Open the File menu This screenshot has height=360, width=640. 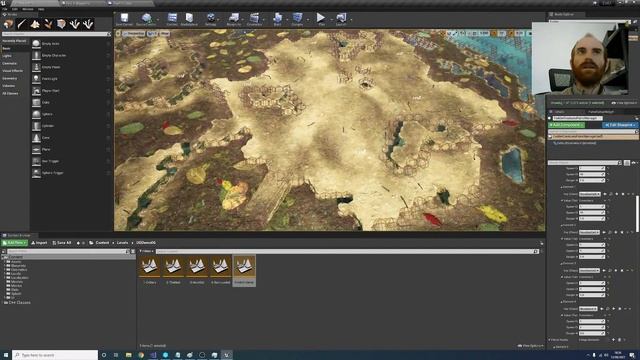tap(5, 9)
